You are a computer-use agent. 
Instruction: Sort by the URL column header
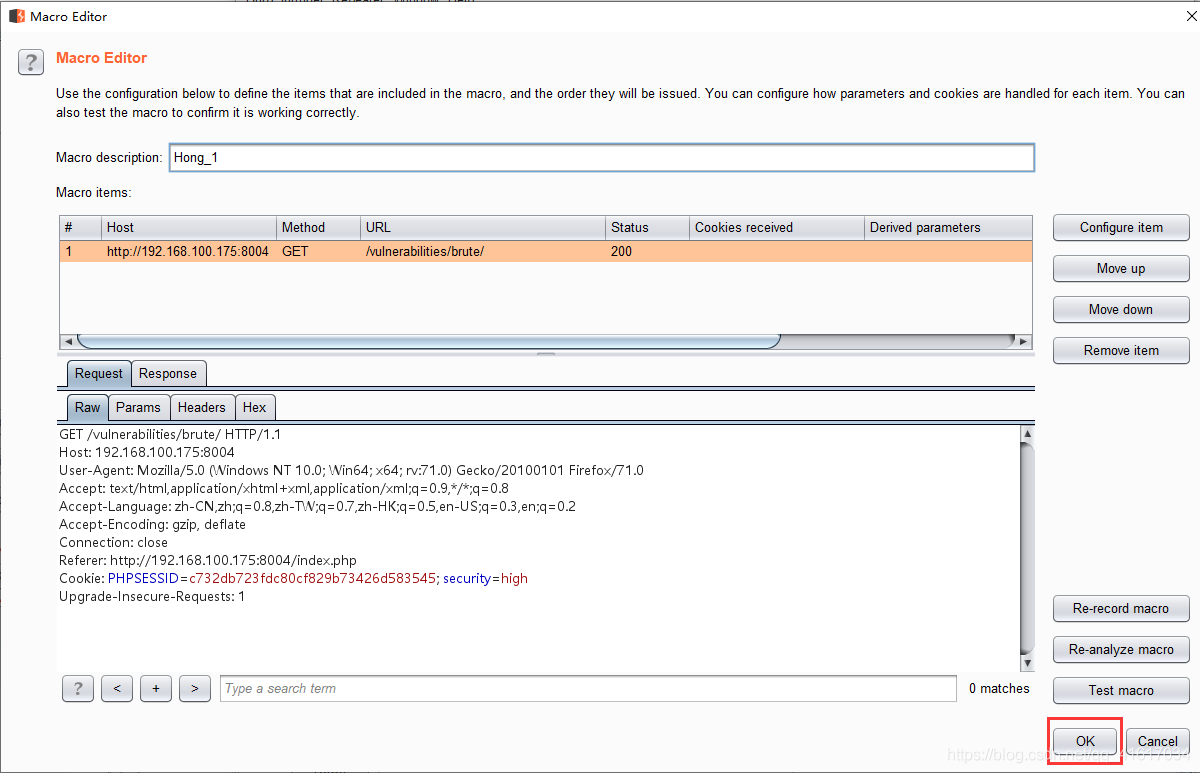(x=483, y=227)
